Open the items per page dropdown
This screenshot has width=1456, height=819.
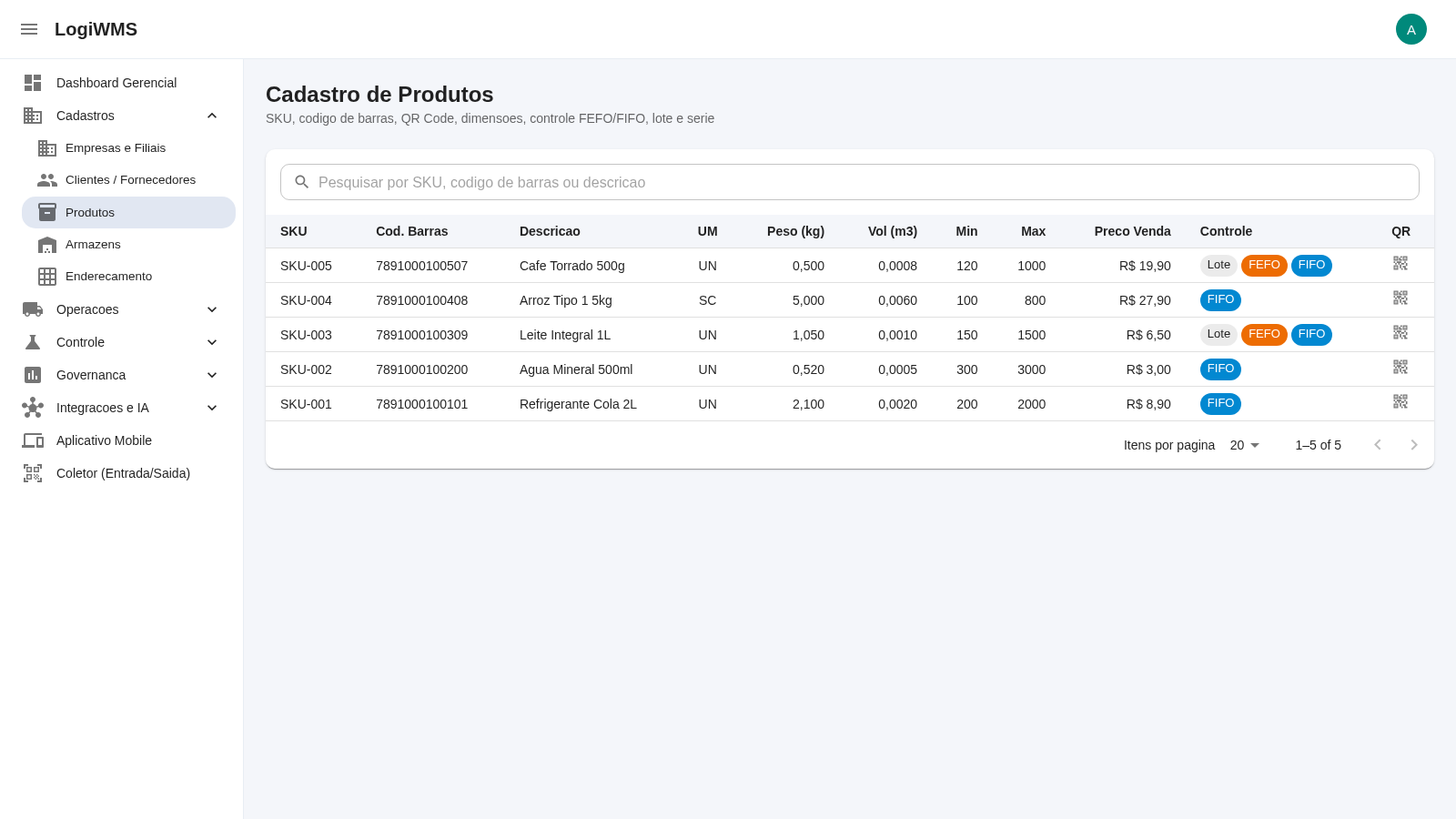[x=1245, y=445]
